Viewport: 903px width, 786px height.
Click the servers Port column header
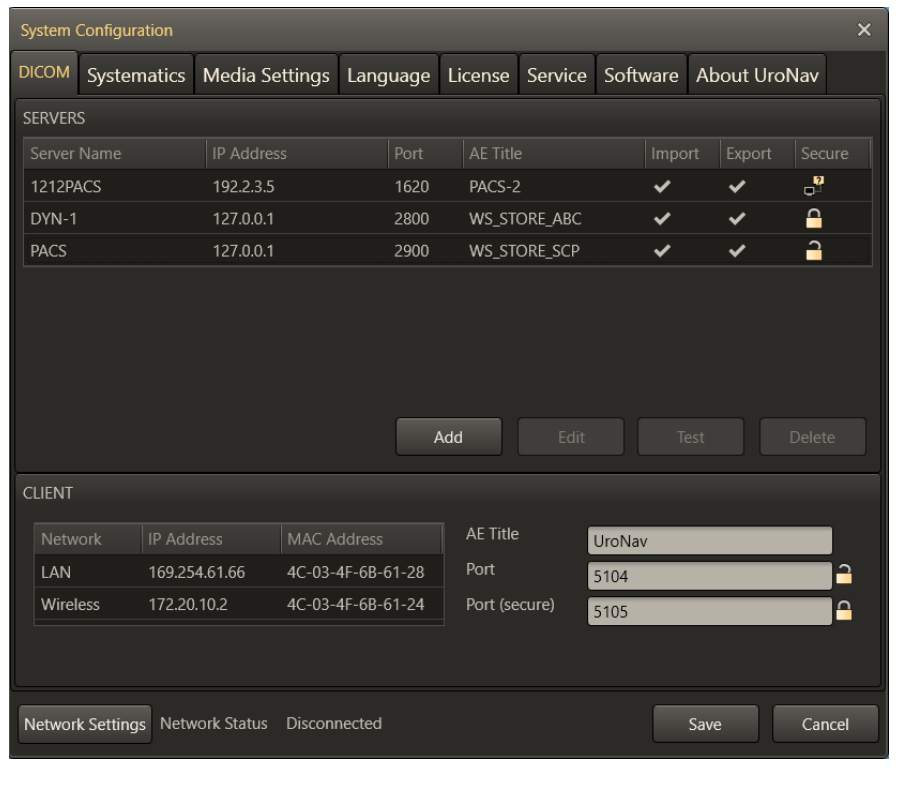426,153
